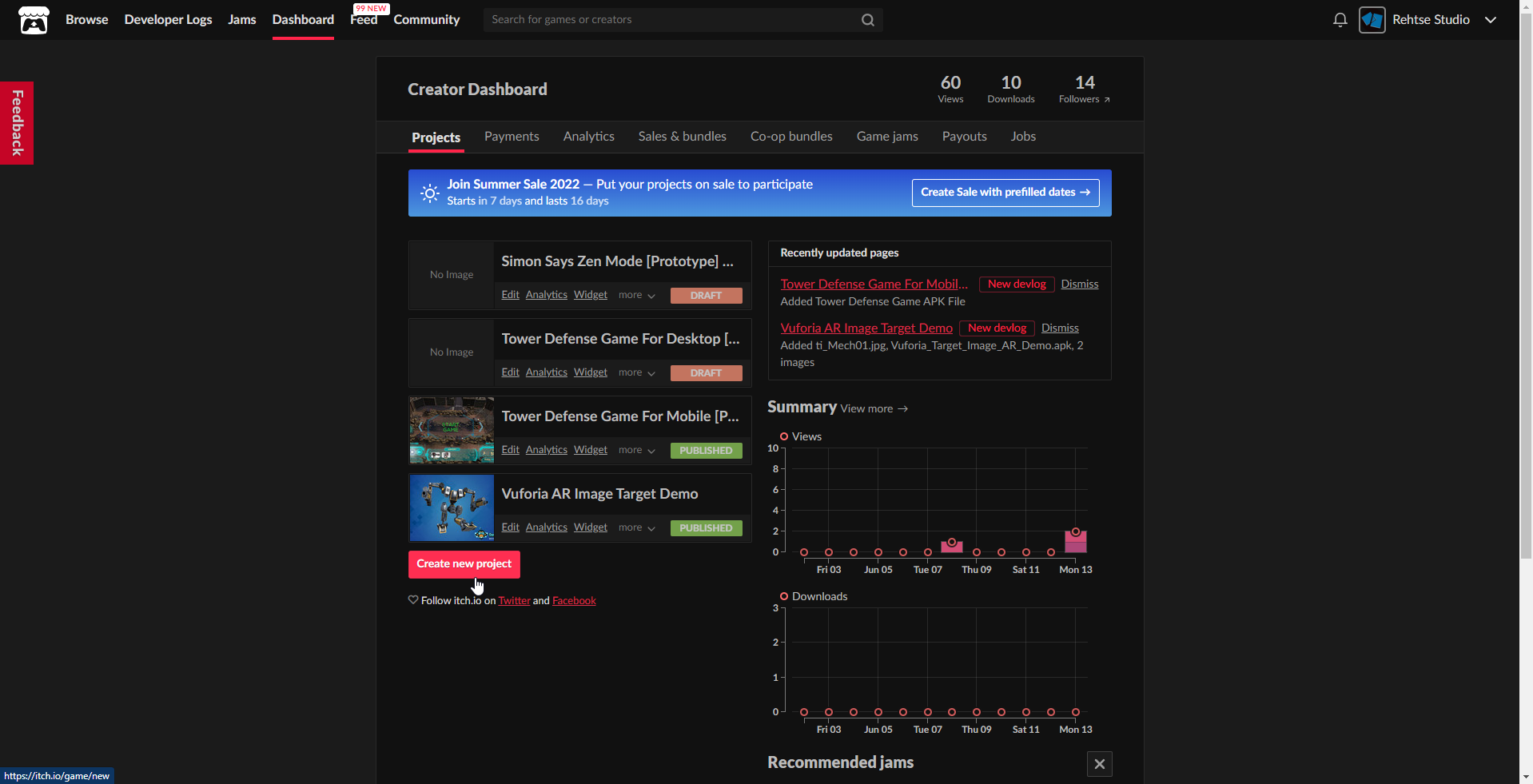1533x784 pixels.
Task: Click Create Sale with prefilled dates
Action: tap(1005, 193)
